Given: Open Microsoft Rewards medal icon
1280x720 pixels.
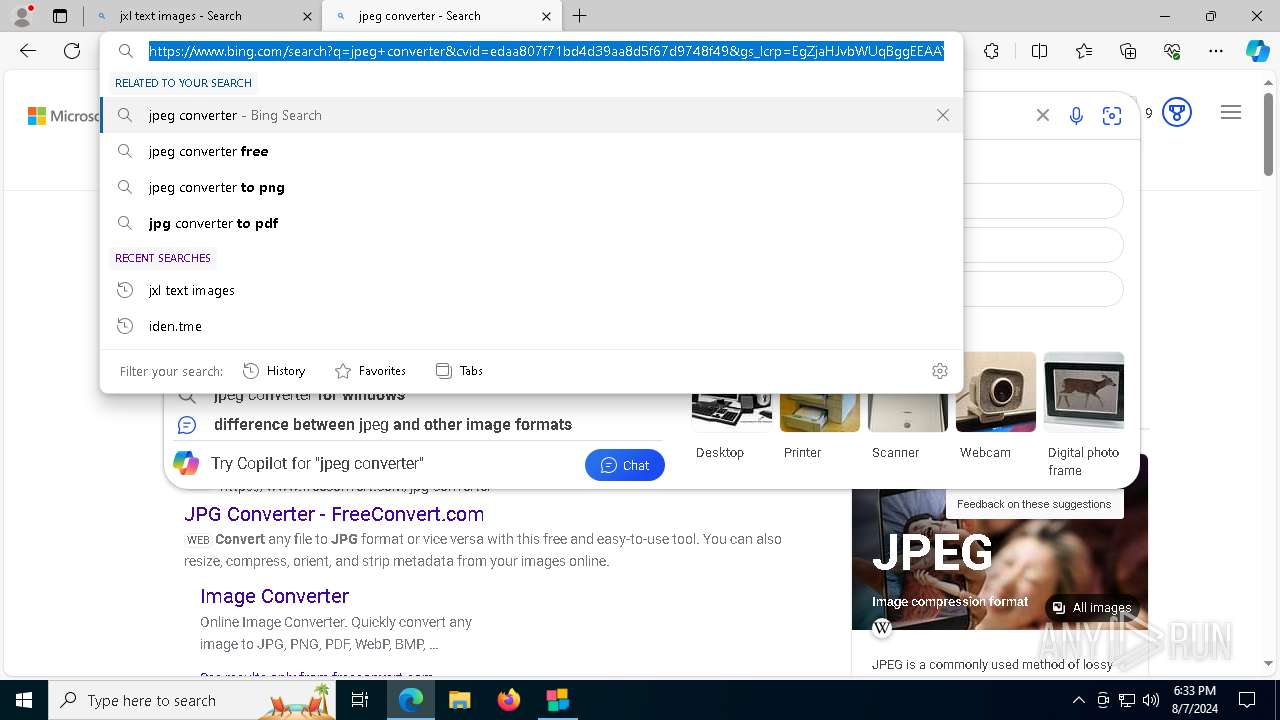Looking at the screenshot, I should tap(1177, 113).
